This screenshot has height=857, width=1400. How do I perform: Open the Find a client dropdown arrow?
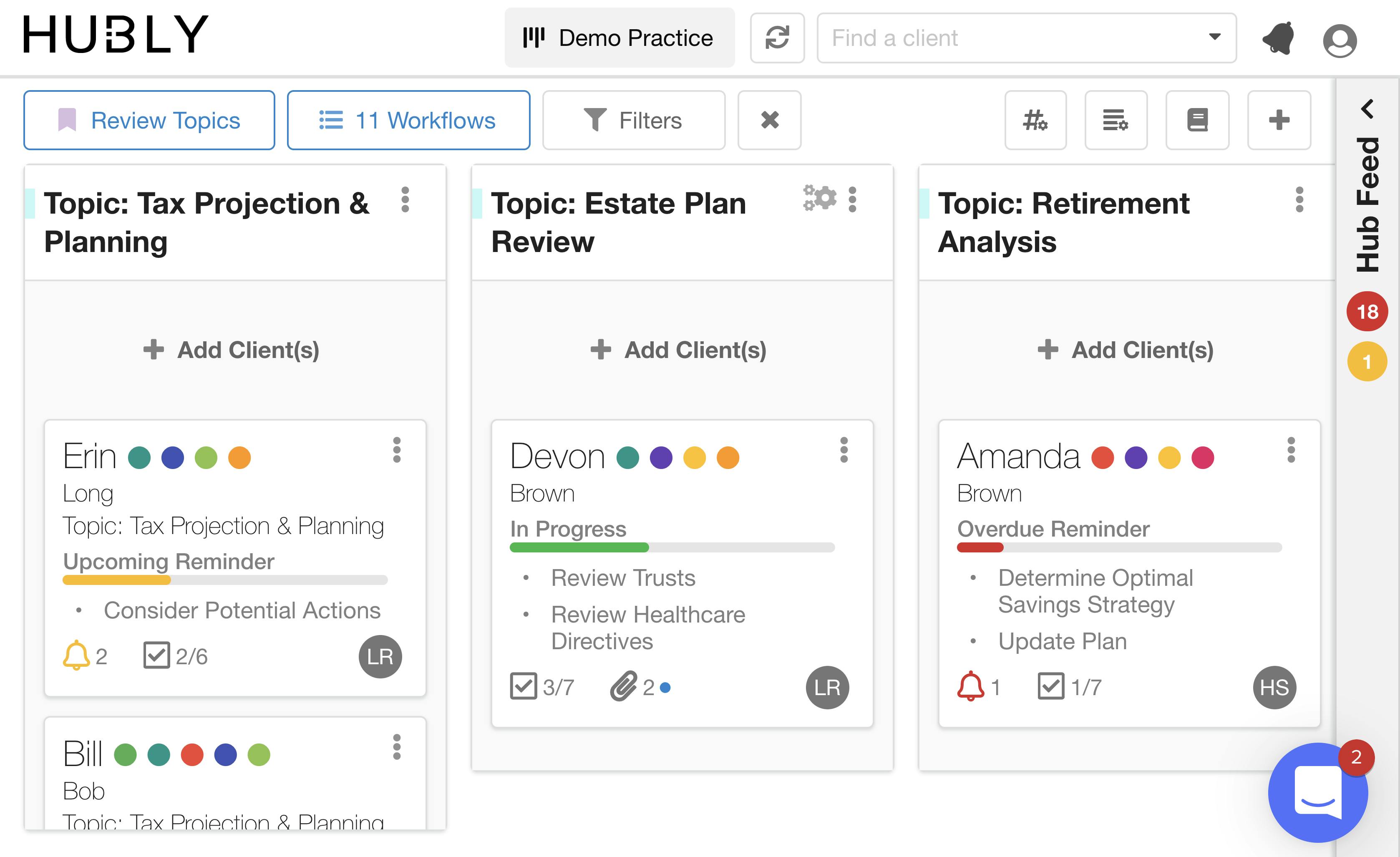tap(1215, 38)
